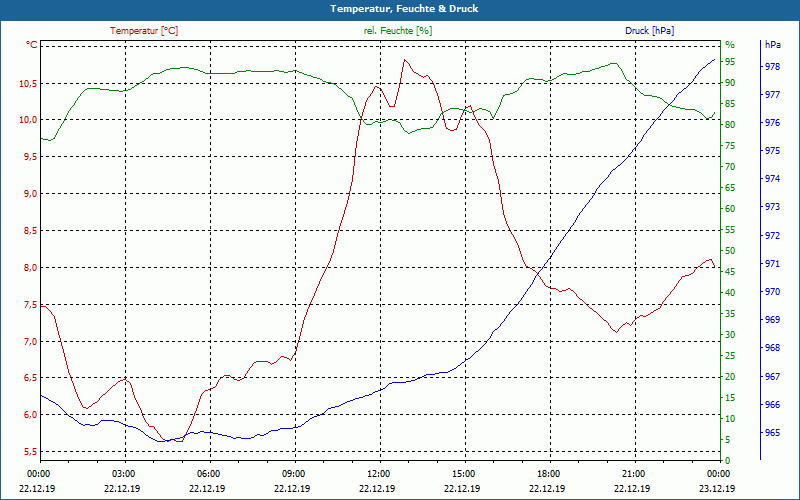Click the 966 tick on the pressure axis
The width and height of the screenshot is (800, 500).
[x=773, y=405]
